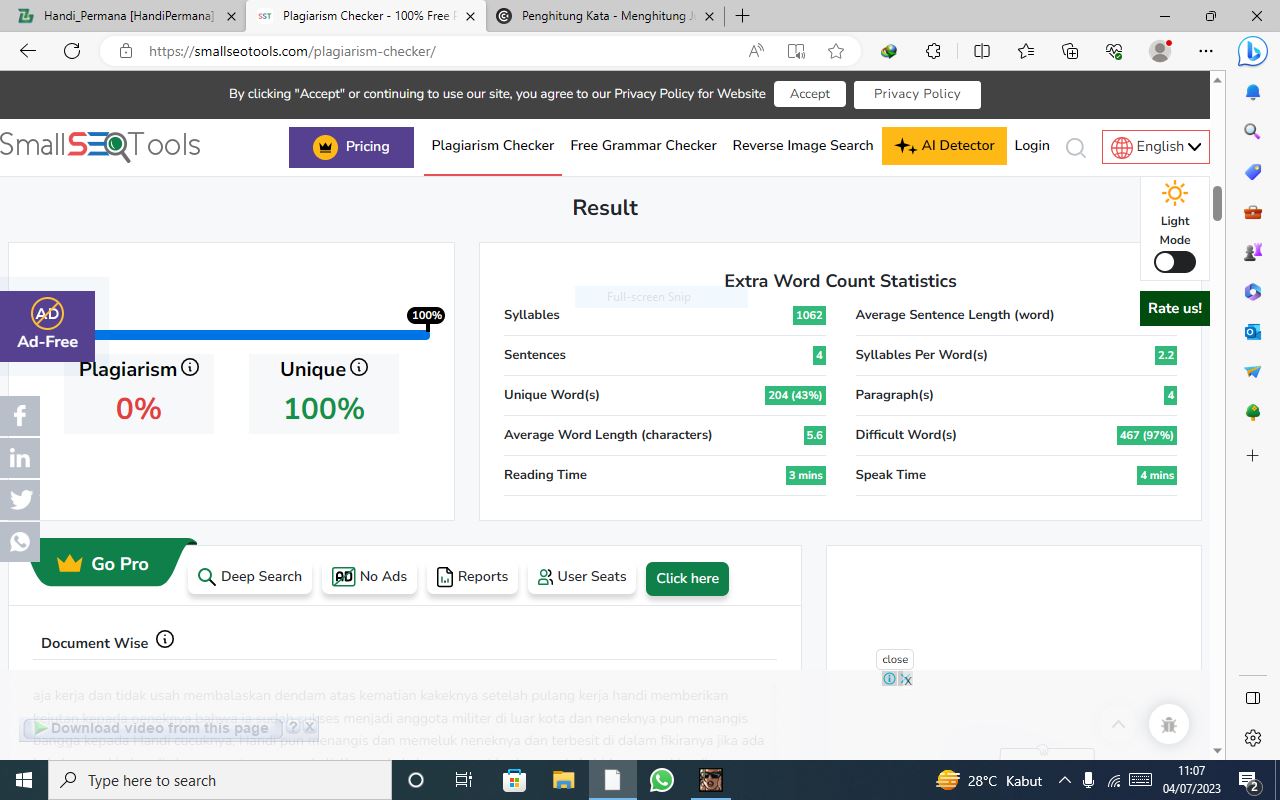Open the sidebar notifications bell
Viewport: 1280px width, 800px height.
click(x=1253, y=92)
